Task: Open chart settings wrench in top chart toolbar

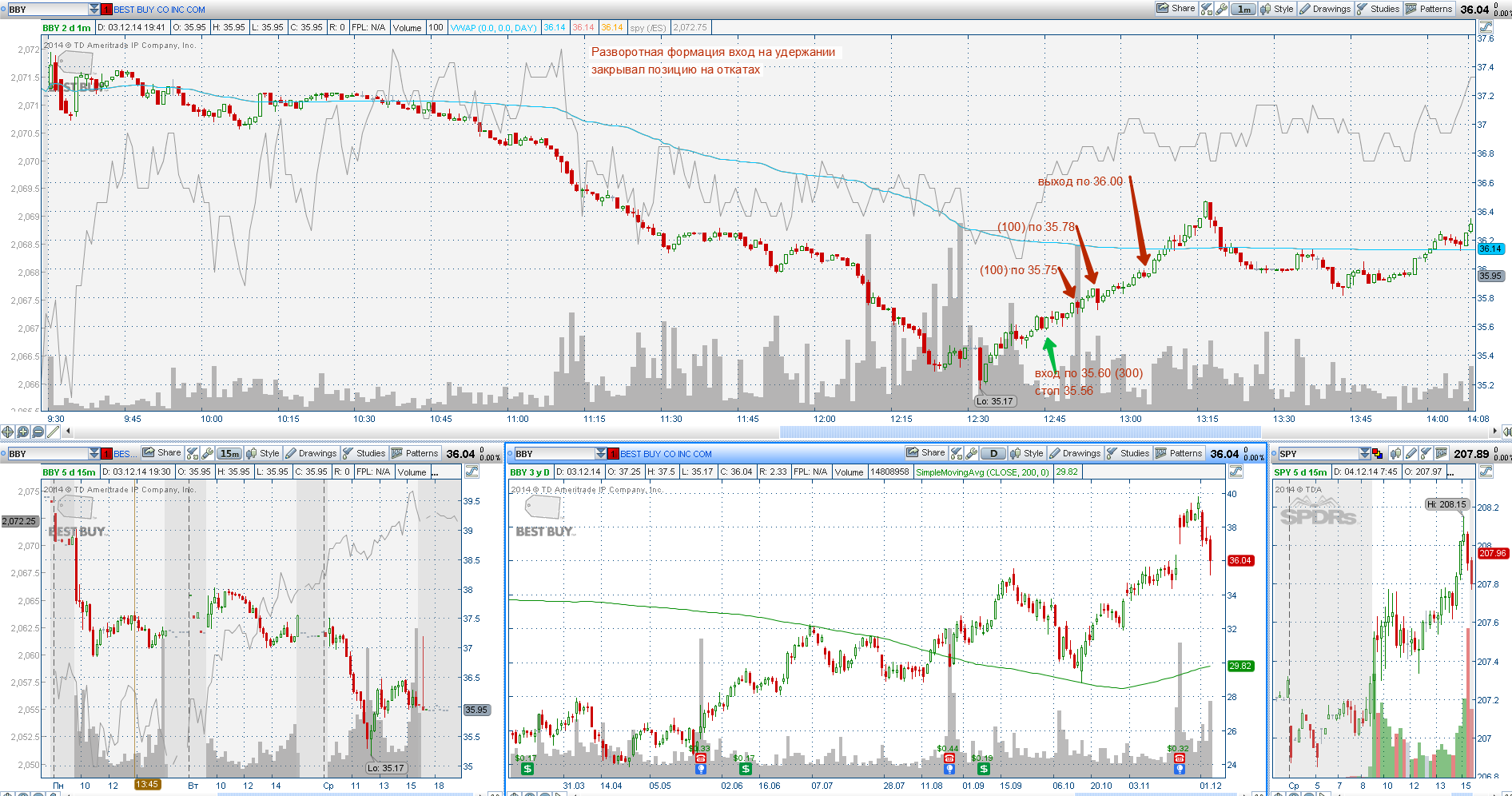Action: [1221, 9]
